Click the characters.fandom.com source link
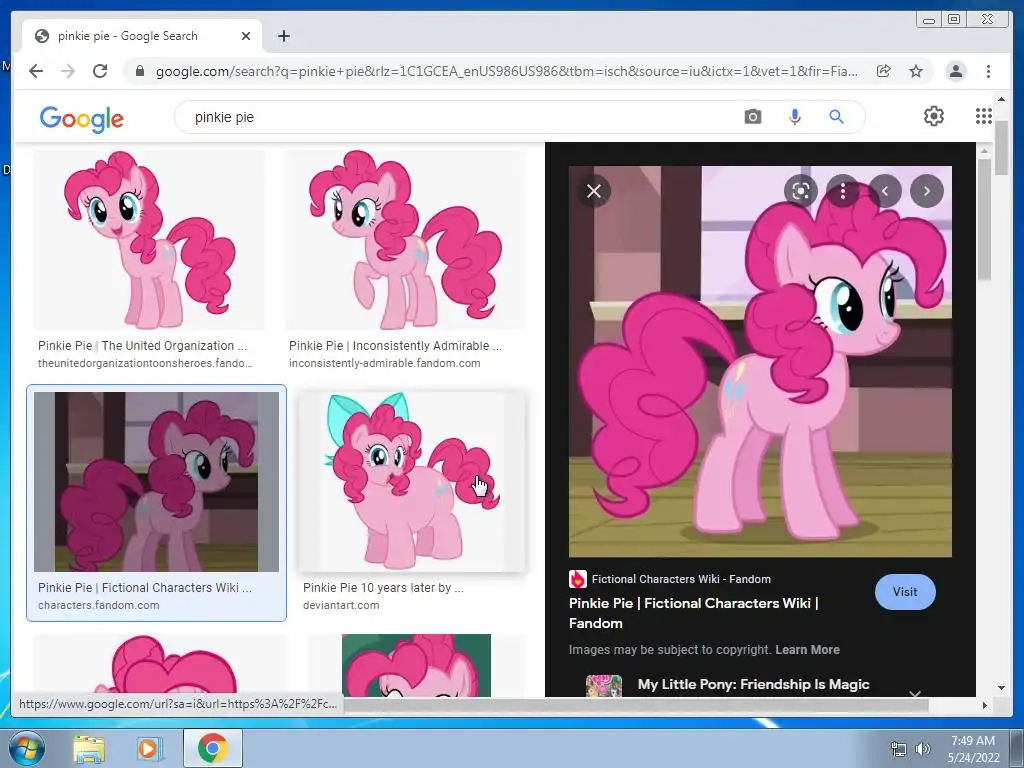The height and width of the screenshot is (768, 1024). click(99, 605)
